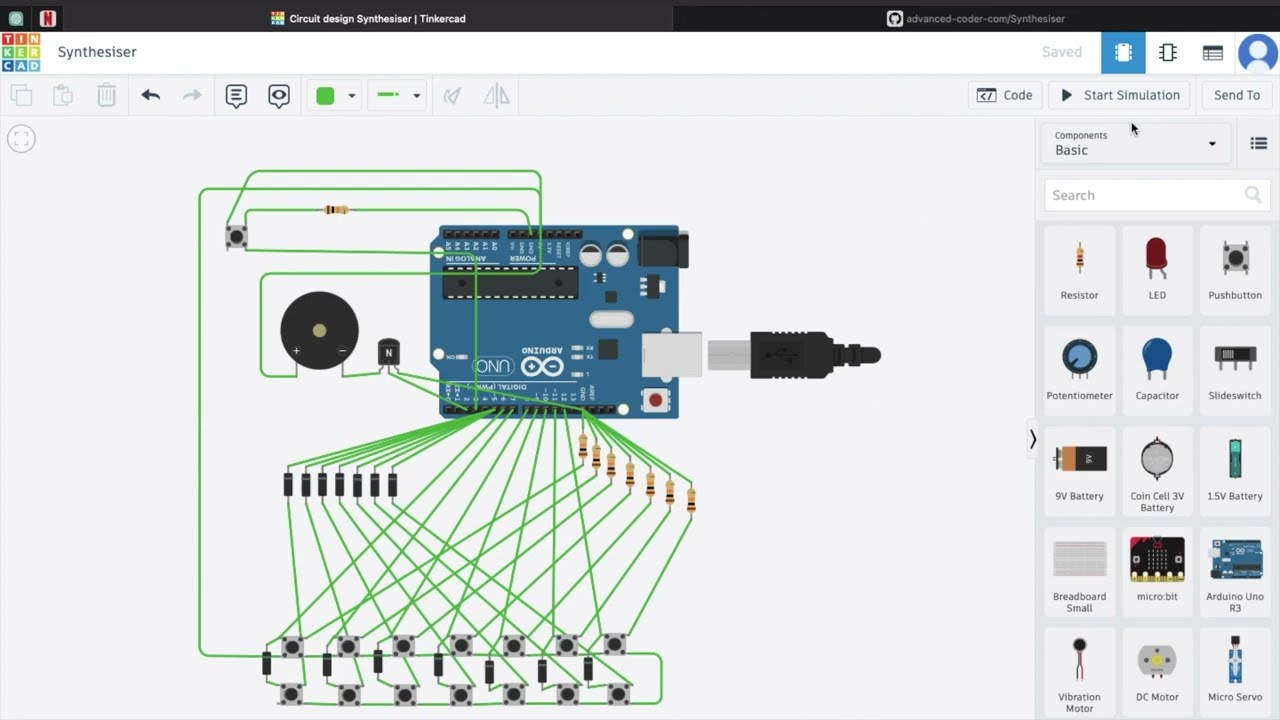Switch to Tinkercad Synthesiser browser tab

pos(368,18)
